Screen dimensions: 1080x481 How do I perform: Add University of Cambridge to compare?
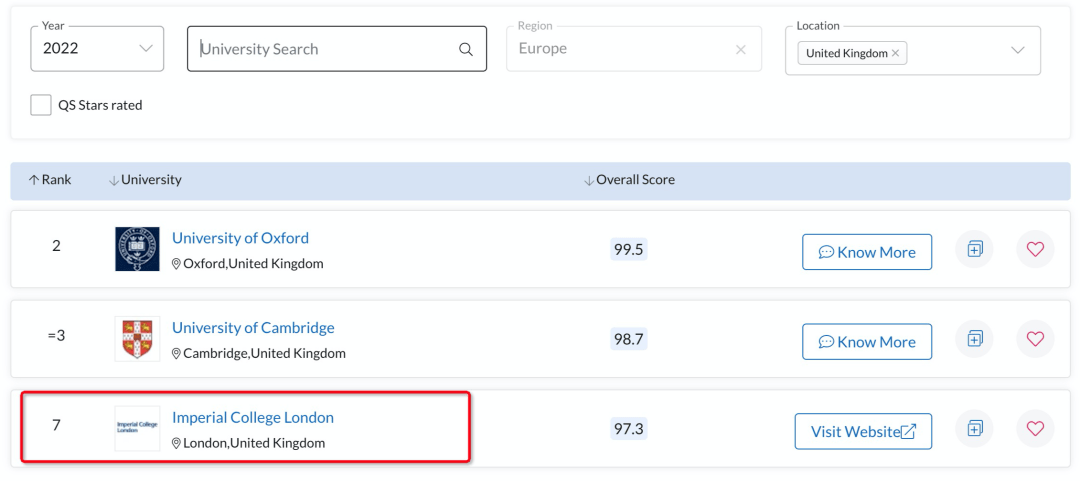pos(974,339)
